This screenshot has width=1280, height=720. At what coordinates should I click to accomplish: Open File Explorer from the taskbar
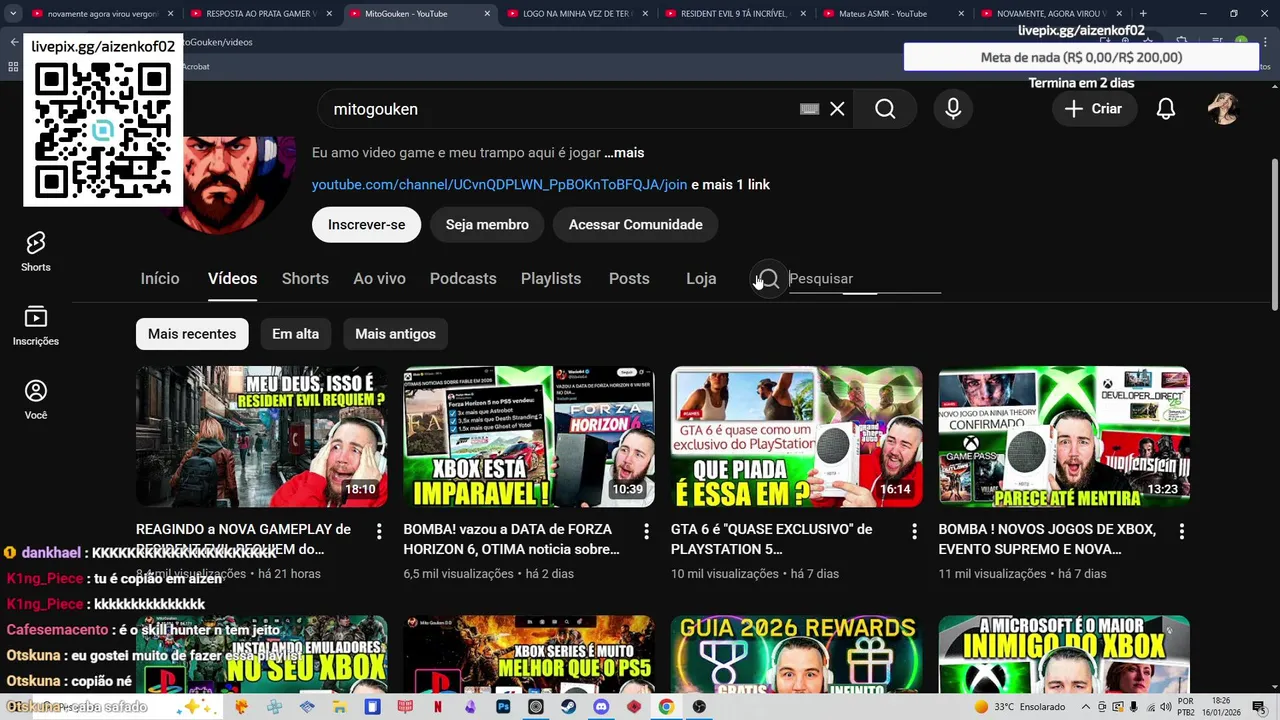340,706
